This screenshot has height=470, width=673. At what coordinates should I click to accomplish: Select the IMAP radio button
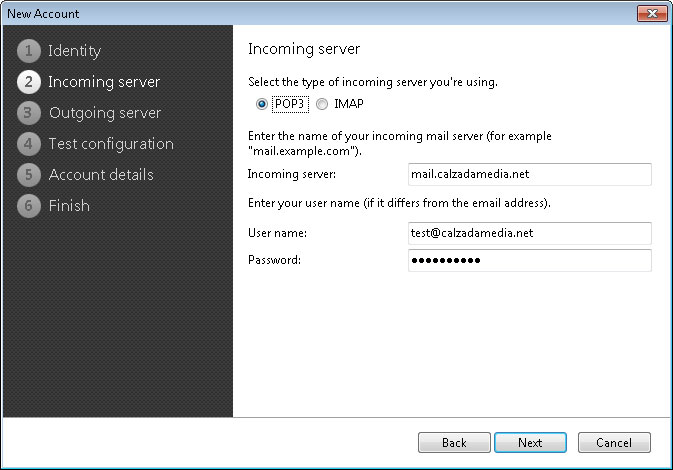point(322,104)
